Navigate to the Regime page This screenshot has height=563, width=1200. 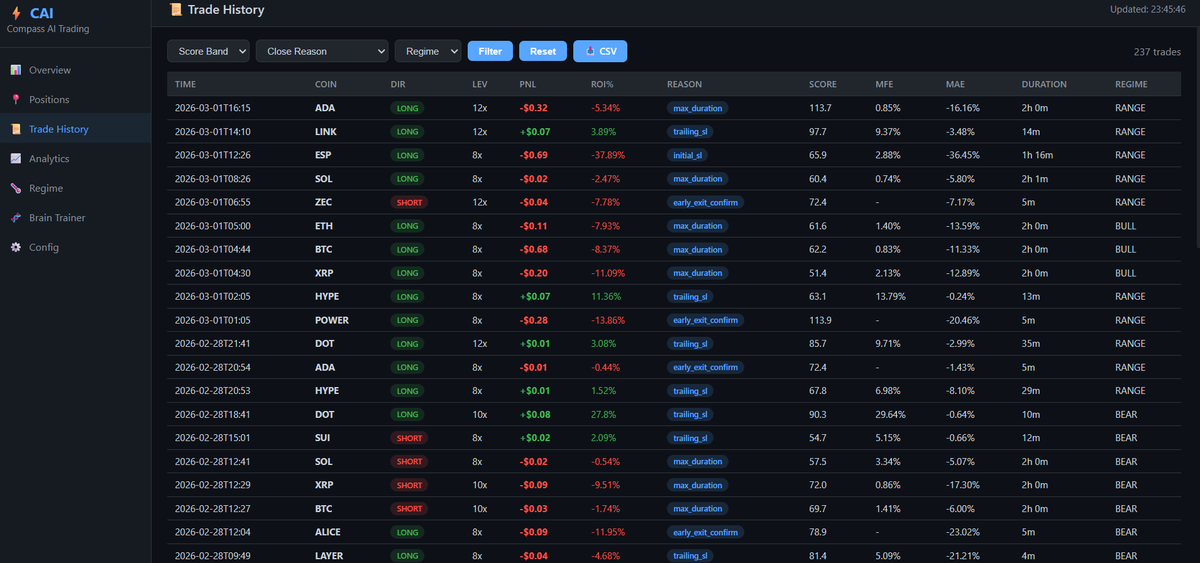click(75, 188)
